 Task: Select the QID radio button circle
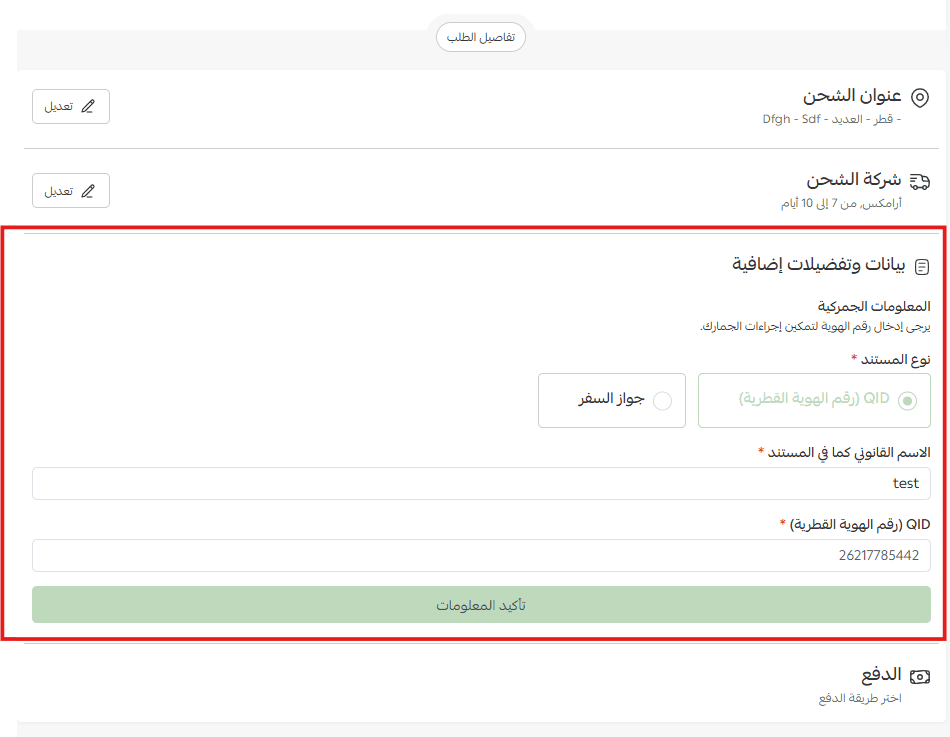coord(907,401)
